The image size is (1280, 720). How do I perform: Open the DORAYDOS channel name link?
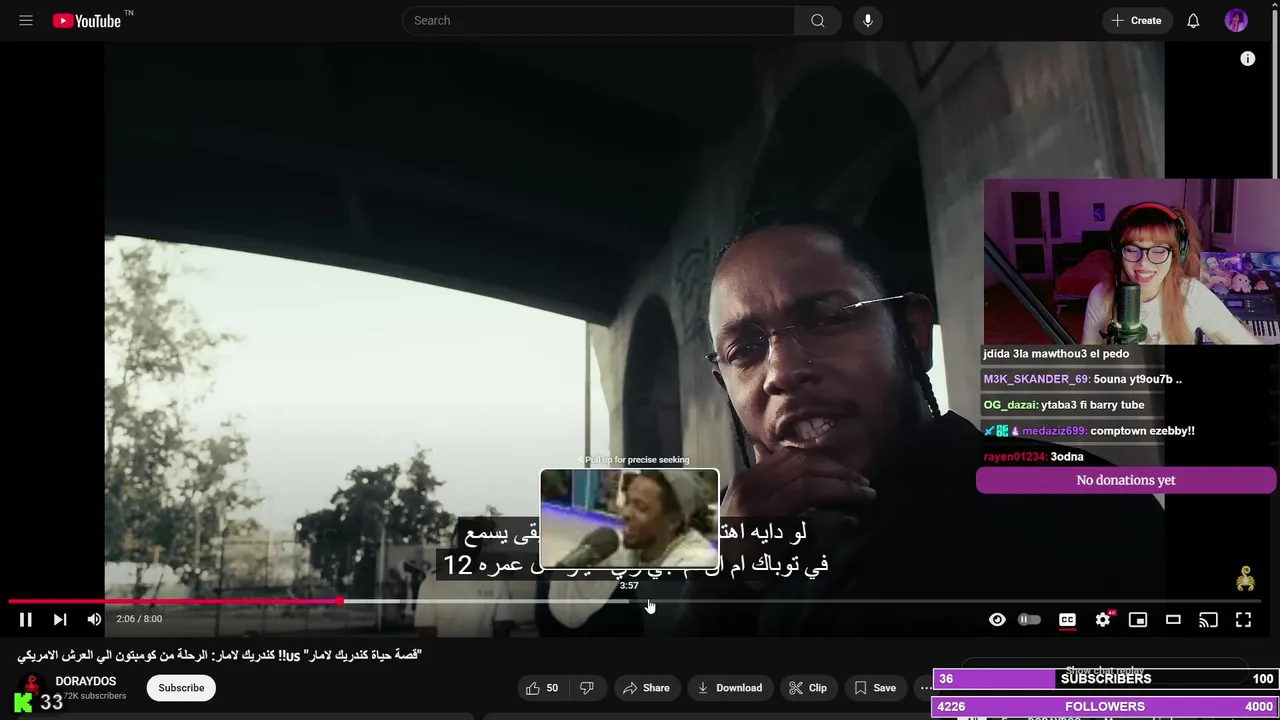coord(86,681)
